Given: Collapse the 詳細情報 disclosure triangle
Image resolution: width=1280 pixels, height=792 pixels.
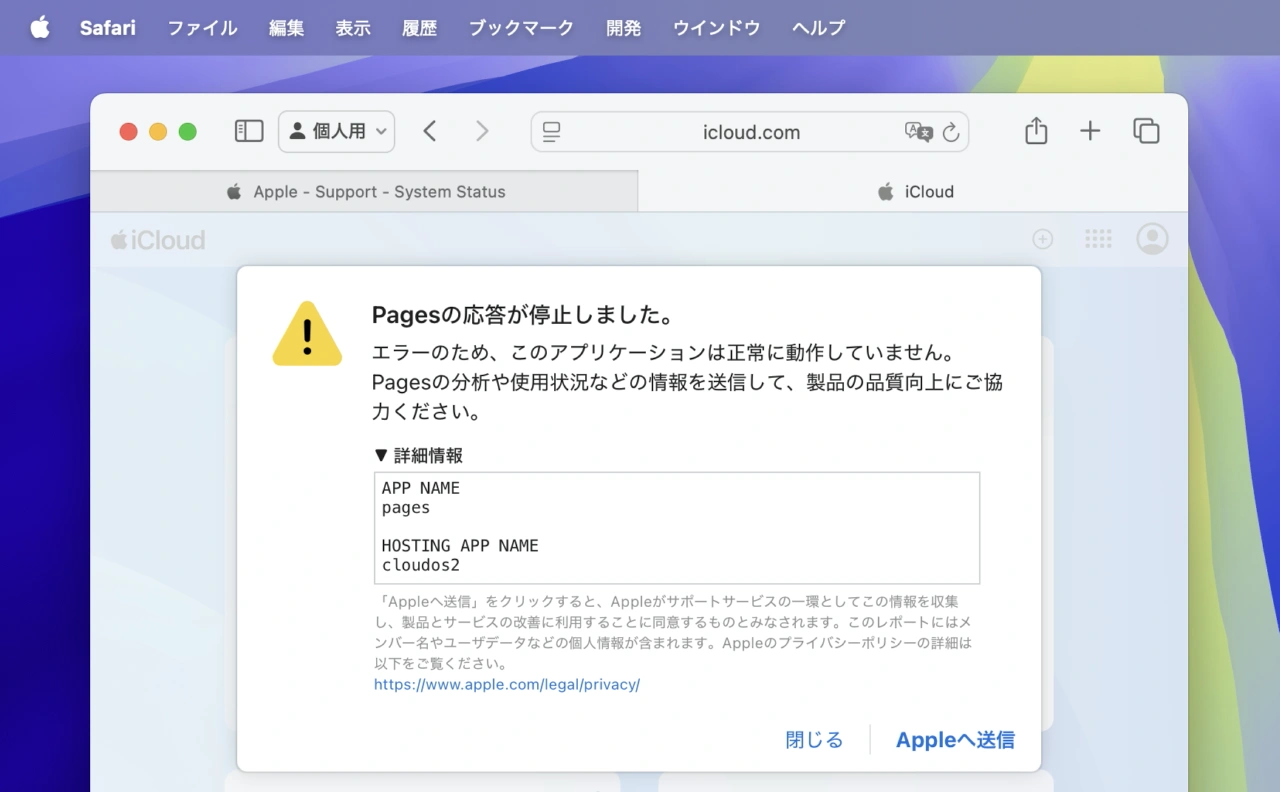Looking at the screenshot, I should [380, 455].
